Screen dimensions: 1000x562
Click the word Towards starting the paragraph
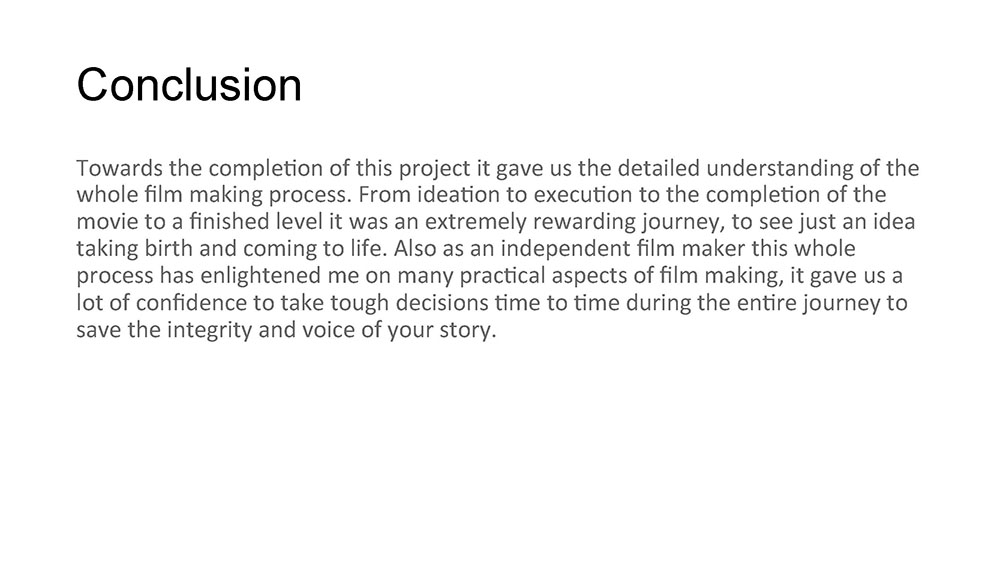(119, 168)
